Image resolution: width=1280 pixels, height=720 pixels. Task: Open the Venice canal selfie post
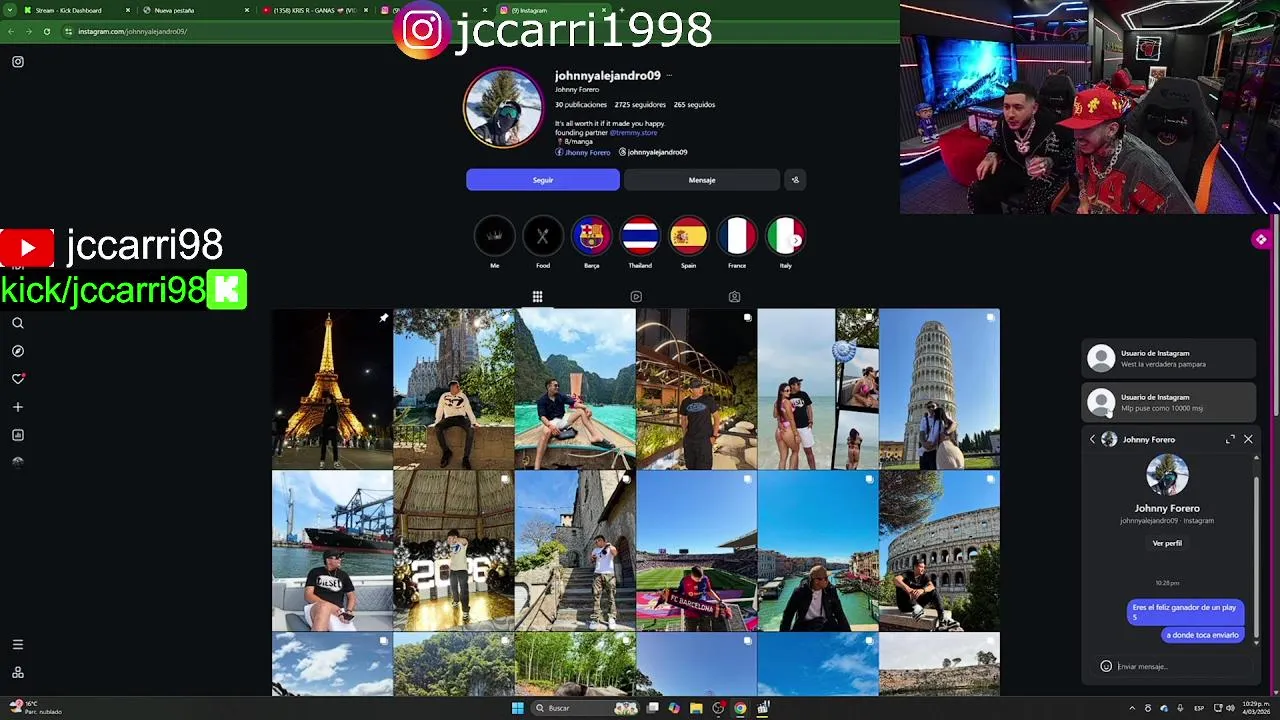point(817,551)
